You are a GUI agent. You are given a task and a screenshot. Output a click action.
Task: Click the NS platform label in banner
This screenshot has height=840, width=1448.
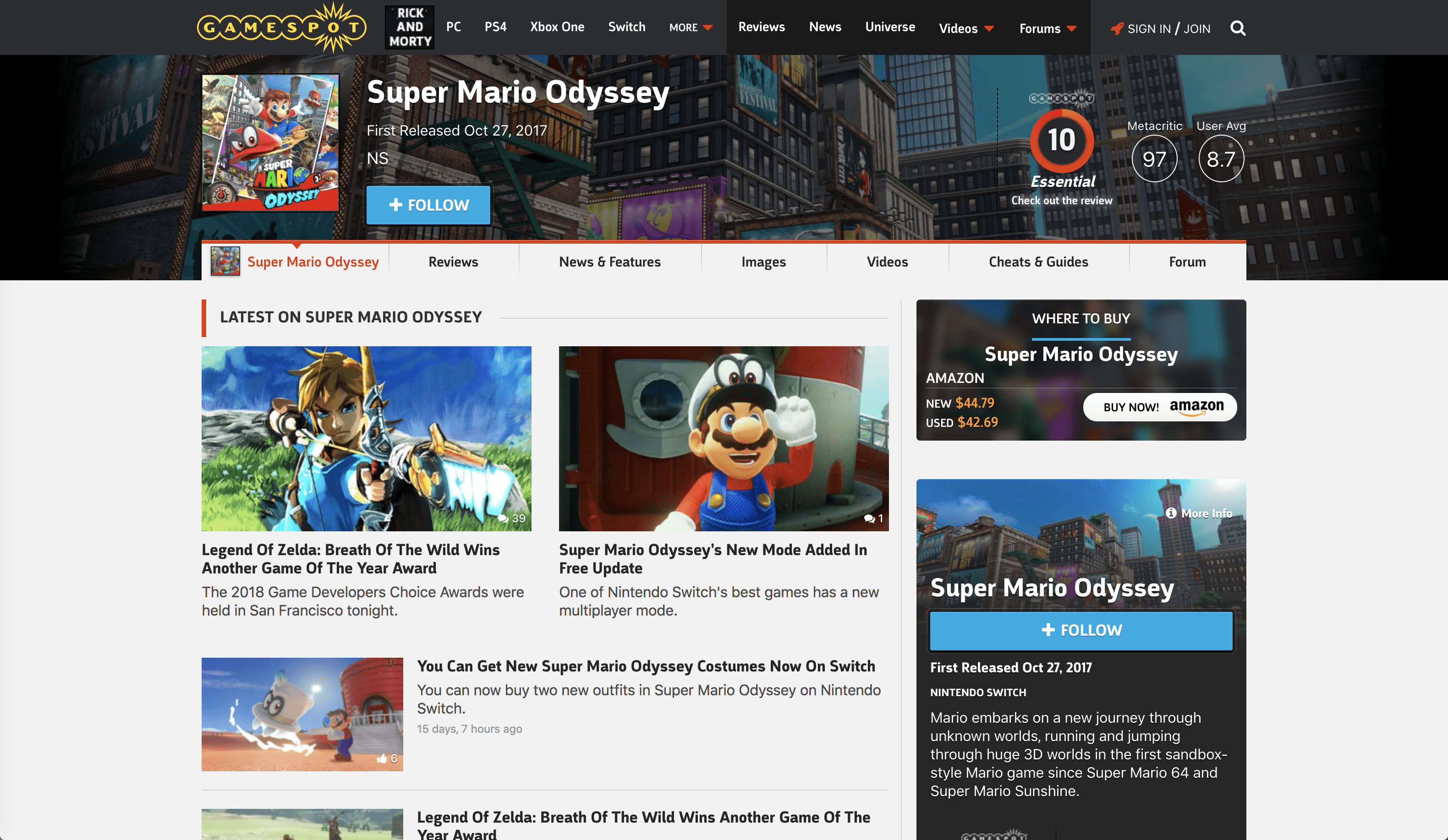(x=378, y=158)
